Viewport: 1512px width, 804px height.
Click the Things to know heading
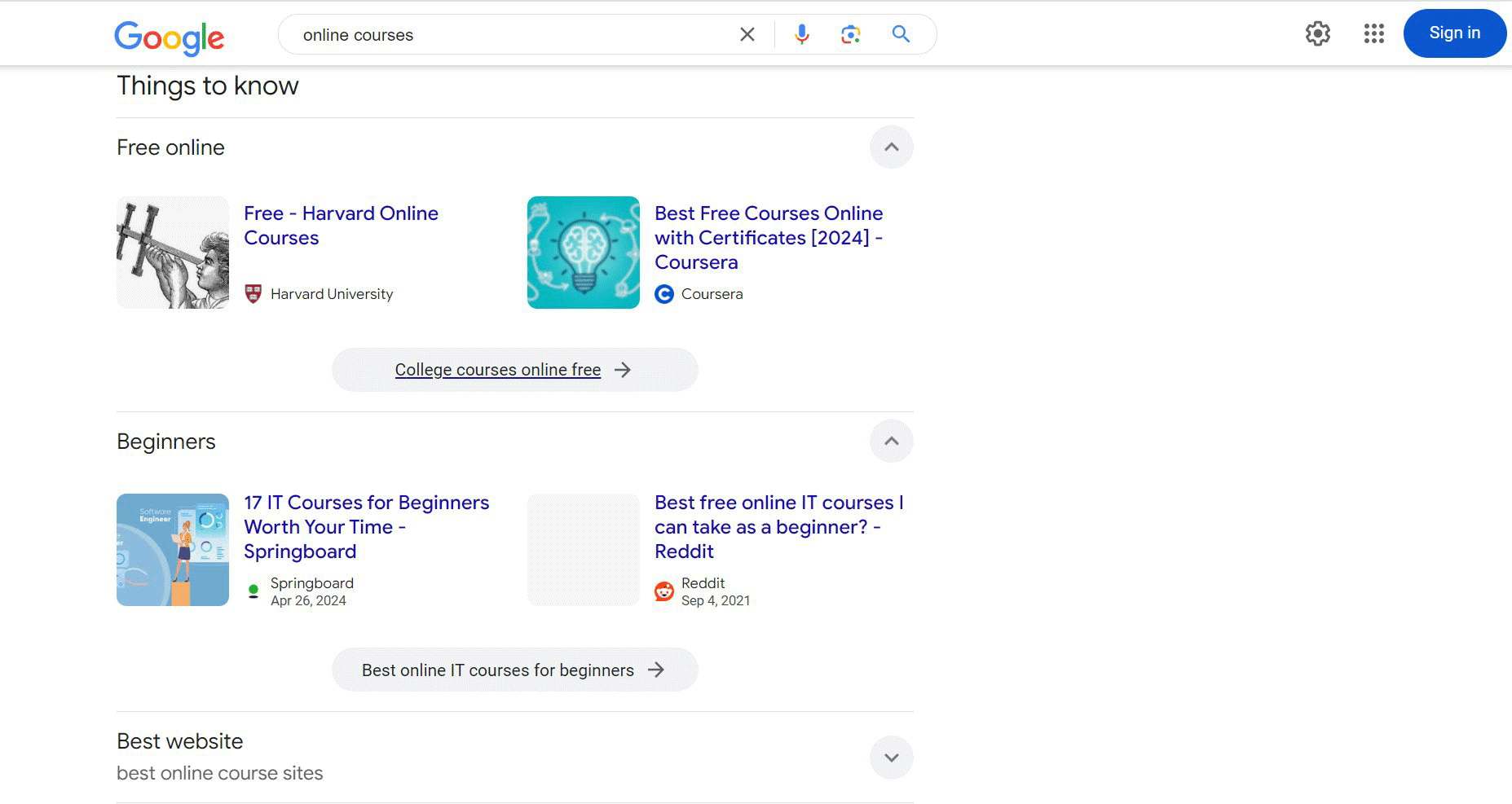[x=208, y=86]
